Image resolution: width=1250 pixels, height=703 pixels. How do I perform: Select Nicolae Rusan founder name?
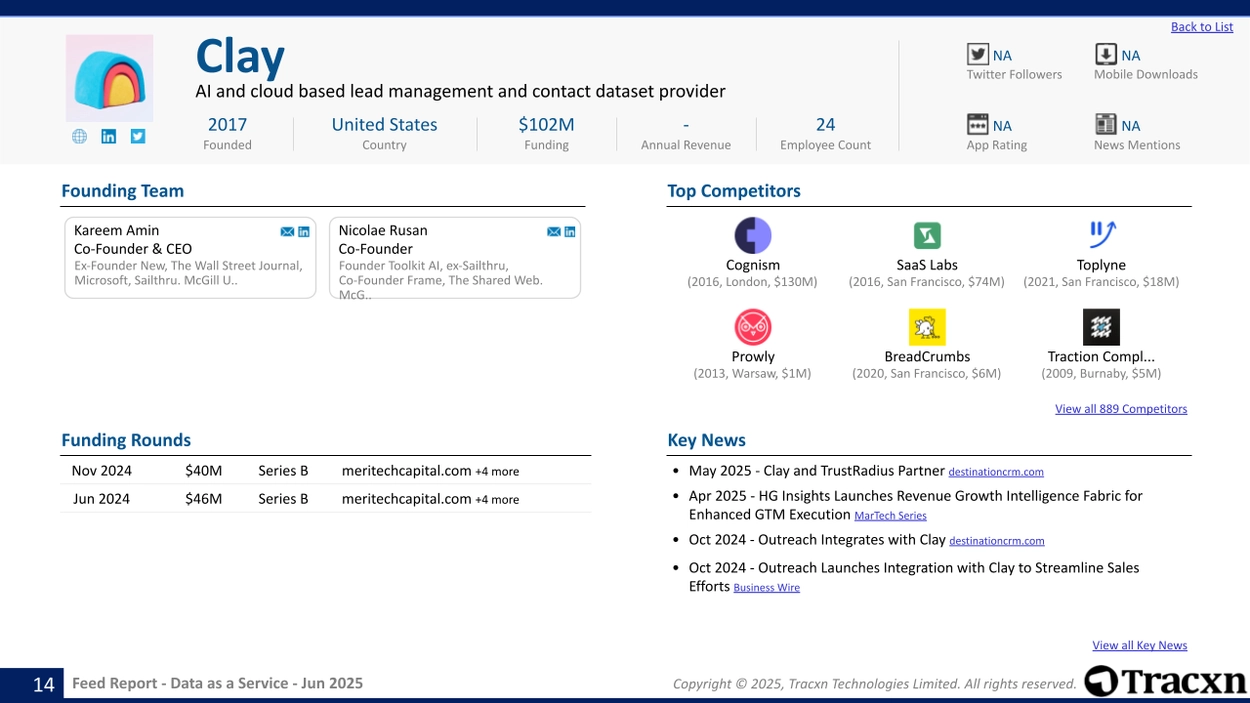(x=383, y=231)
